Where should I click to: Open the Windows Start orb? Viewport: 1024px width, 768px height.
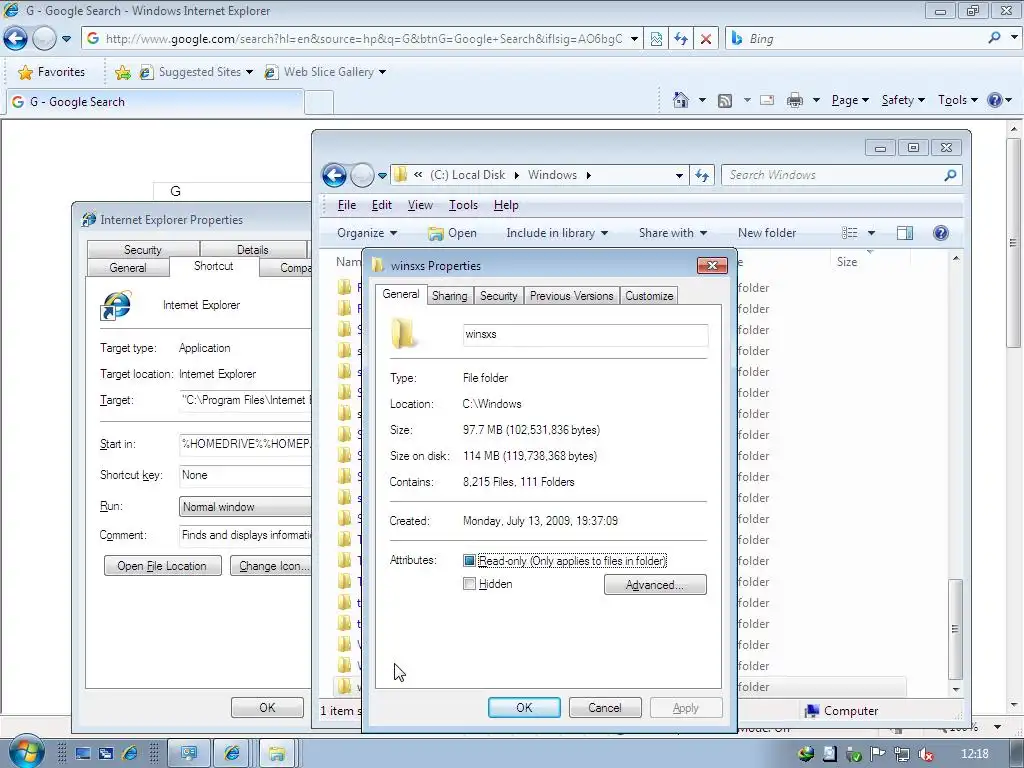(25, 751)
